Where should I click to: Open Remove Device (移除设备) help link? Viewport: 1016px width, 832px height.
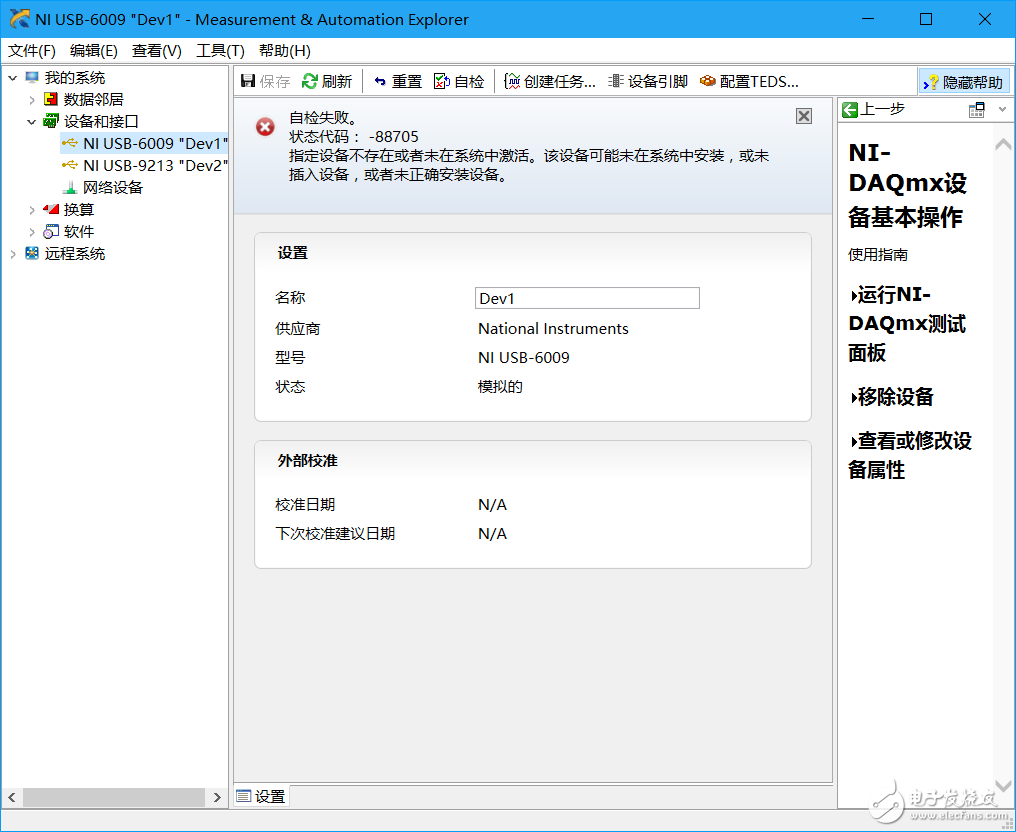tap(892, 396)
